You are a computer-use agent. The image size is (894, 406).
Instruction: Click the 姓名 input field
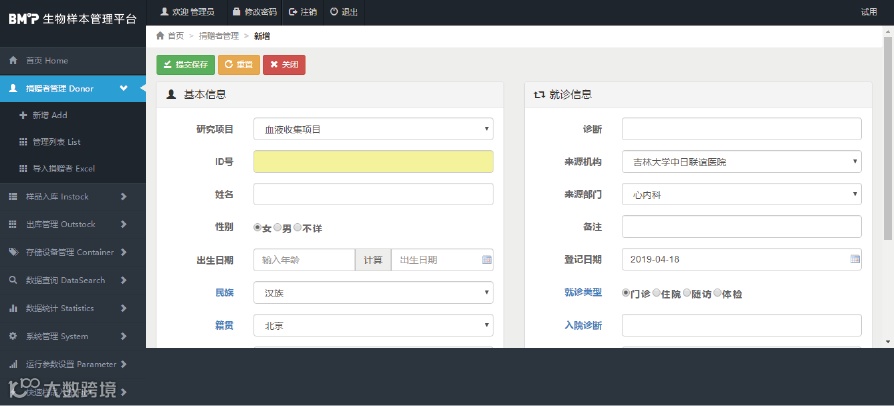point(373,194)
